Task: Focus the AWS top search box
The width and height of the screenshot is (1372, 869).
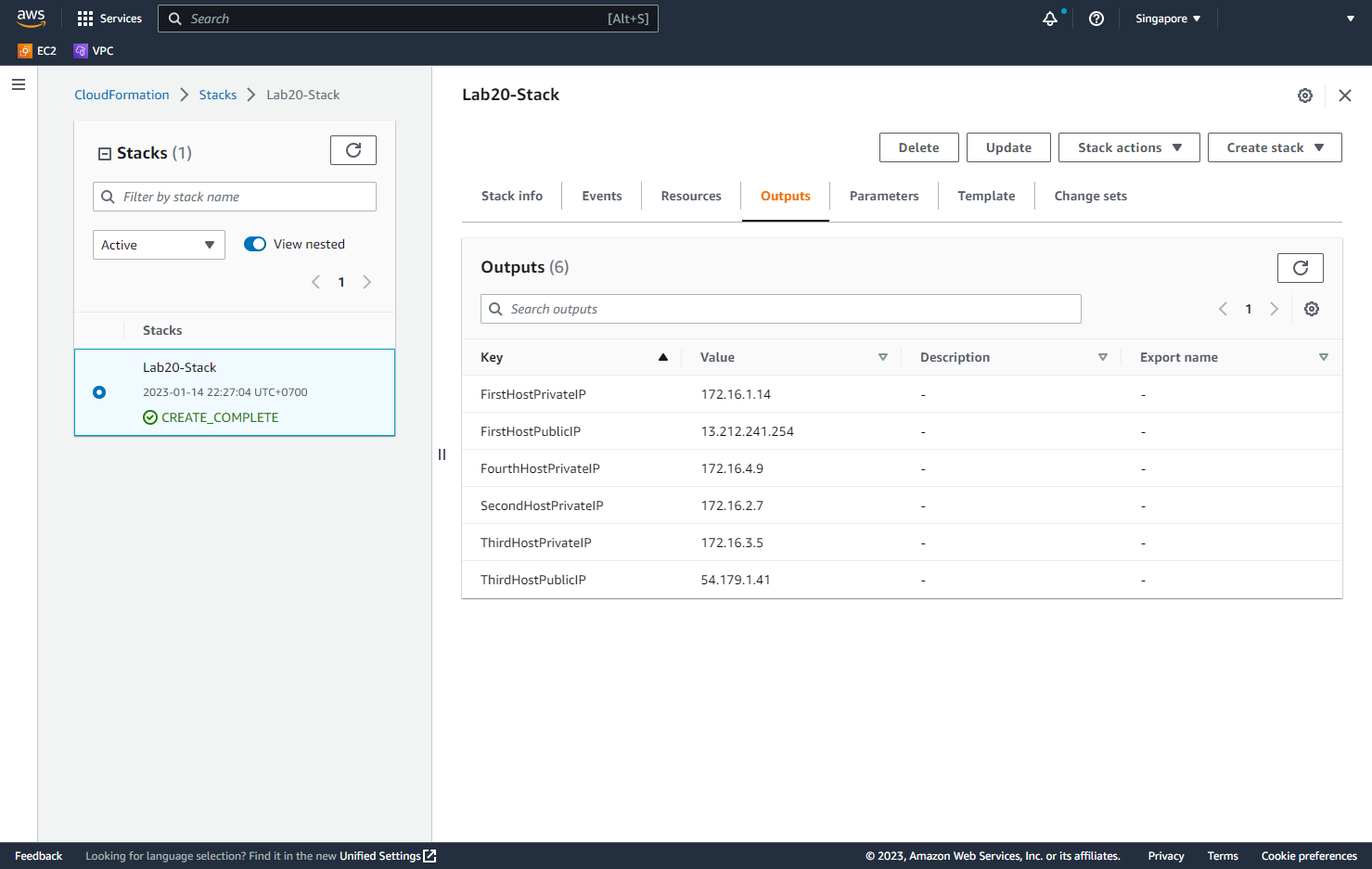Action: tap(408, 19)
